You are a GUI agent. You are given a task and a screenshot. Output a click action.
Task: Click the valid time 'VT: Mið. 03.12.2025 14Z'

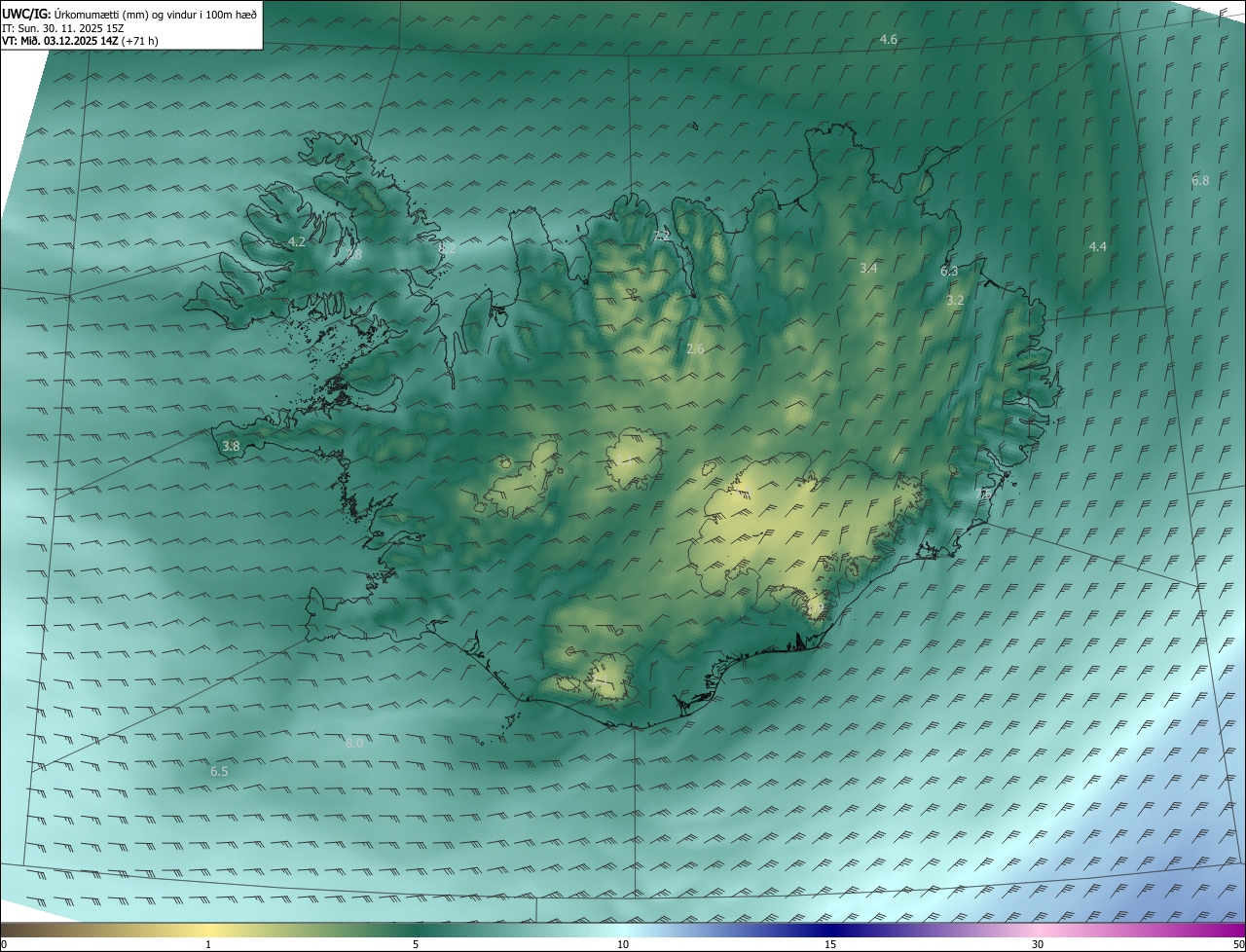coord(60,41)
